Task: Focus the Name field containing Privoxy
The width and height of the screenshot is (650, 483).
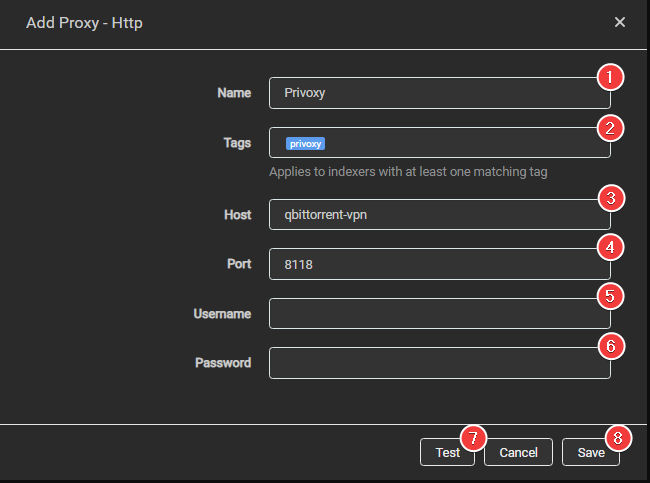Action: coord(430,93)
